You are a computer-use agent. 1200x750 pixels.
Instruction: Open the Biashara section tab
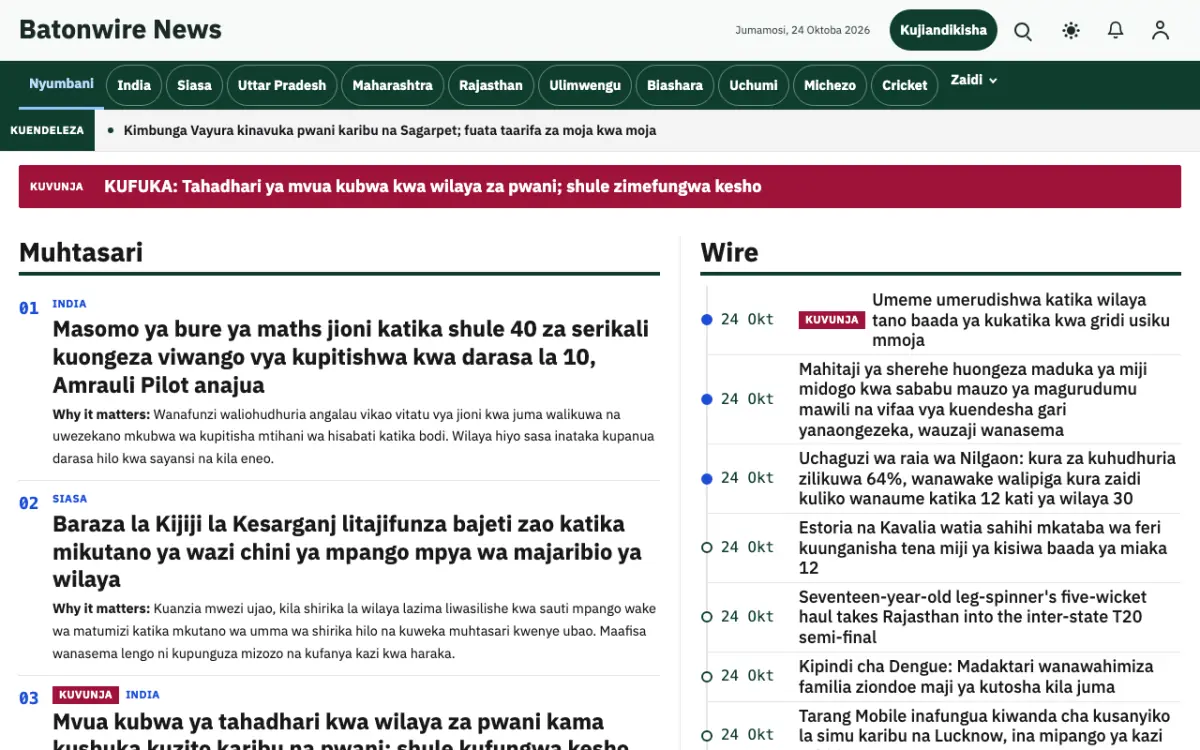pos(675,85)
